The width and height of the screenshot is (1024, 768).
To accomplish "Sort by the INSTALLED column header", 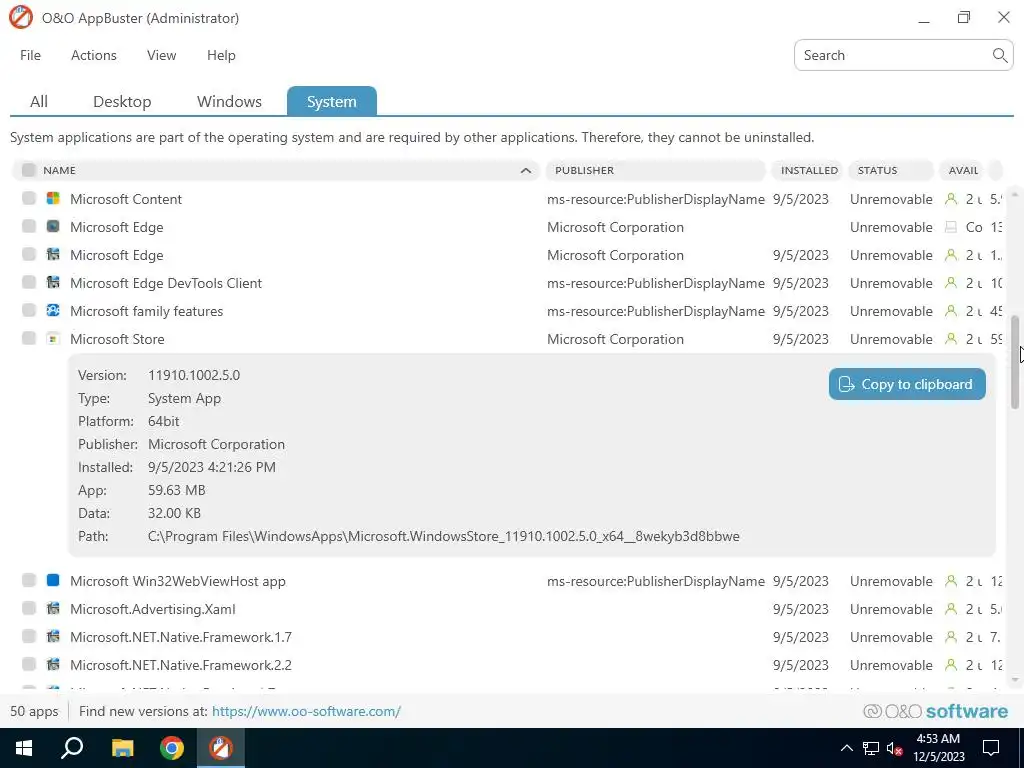I will (808, 170).
